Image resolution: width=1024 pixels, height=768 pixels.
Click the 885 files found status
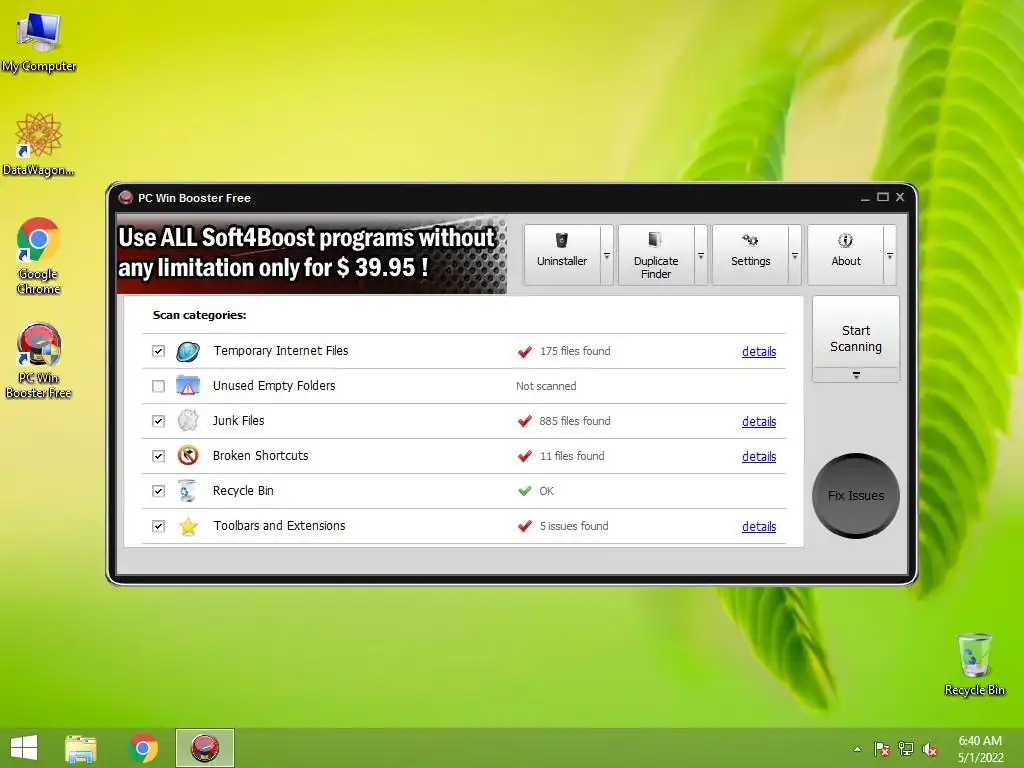[575, 421]
